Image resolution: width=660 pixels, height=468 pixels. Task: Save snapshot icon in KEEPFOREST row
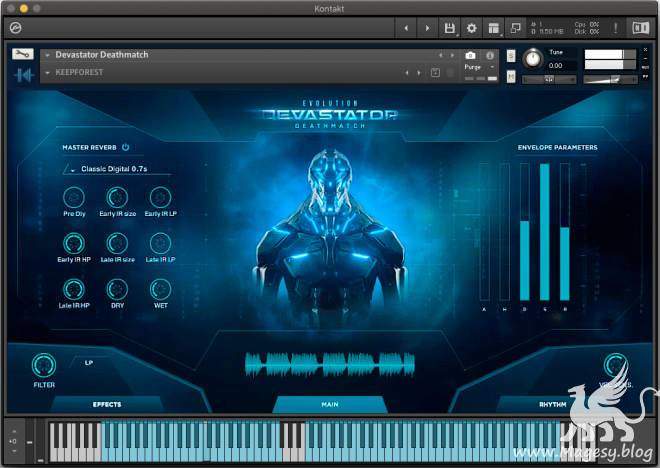tap(435, 73)
